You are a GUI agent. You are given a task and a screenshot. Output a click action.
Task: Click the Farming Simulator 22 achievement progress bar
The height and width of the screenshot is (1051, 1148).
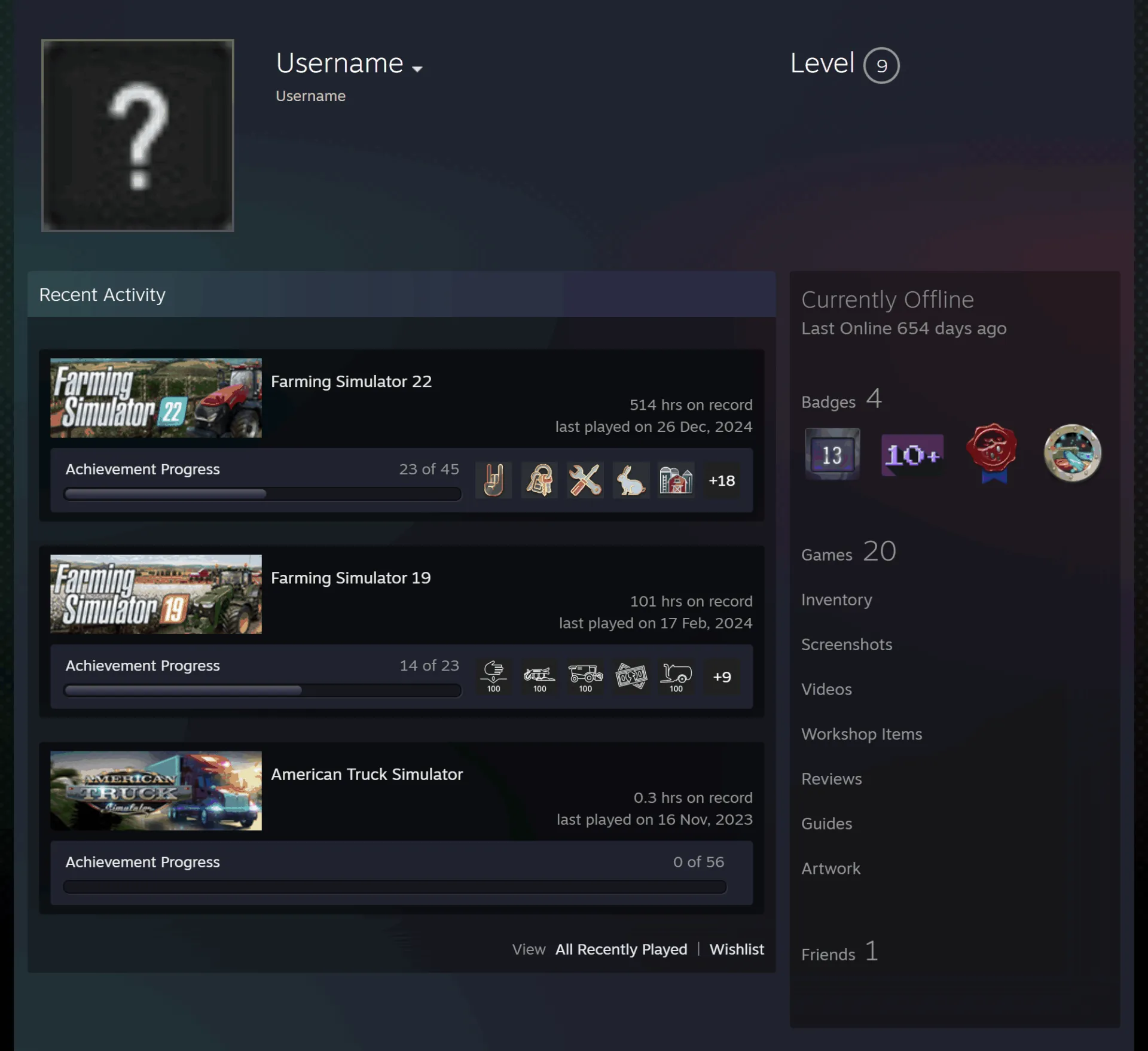pos(262,493)
